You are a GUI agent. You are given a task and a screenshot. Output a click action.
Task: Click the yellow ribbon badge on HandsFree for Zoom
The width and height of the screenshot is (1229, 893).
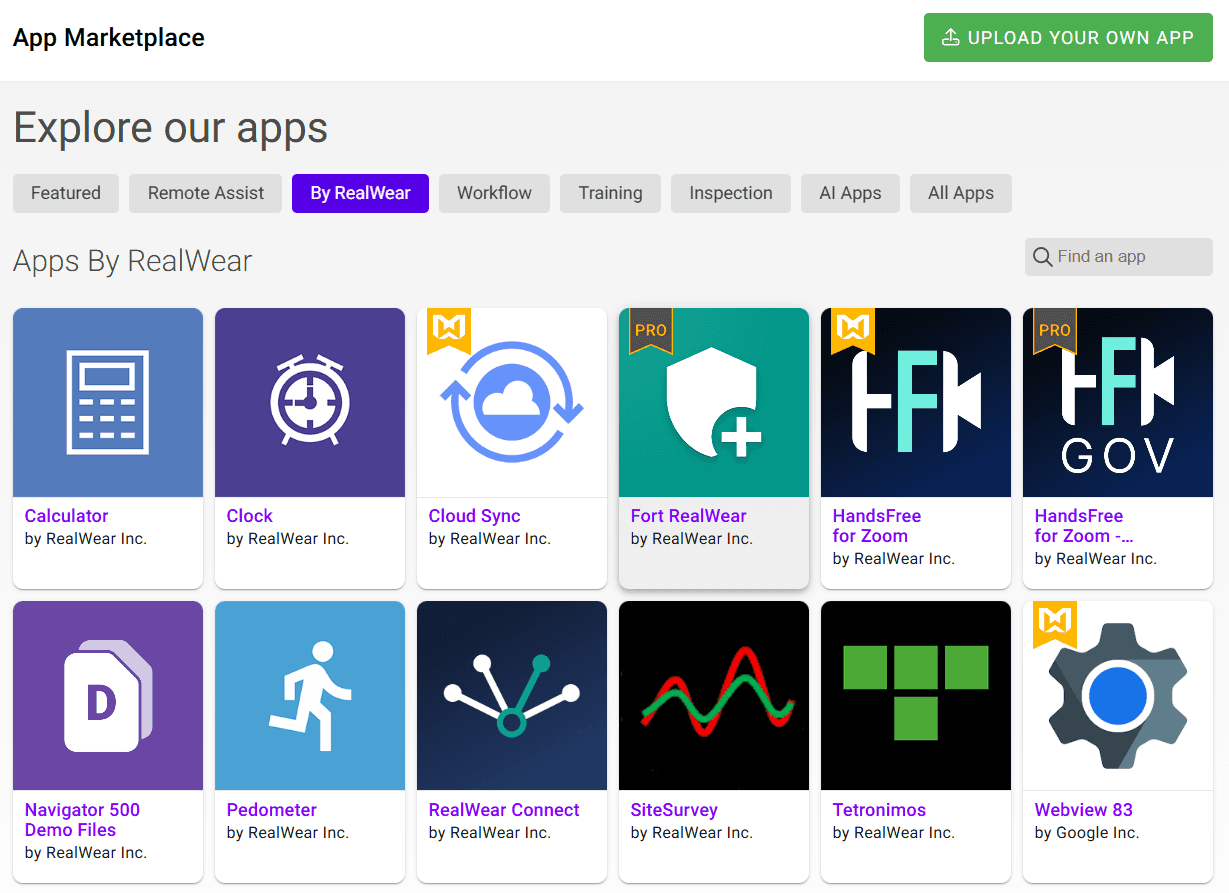(x=852, y=330)
